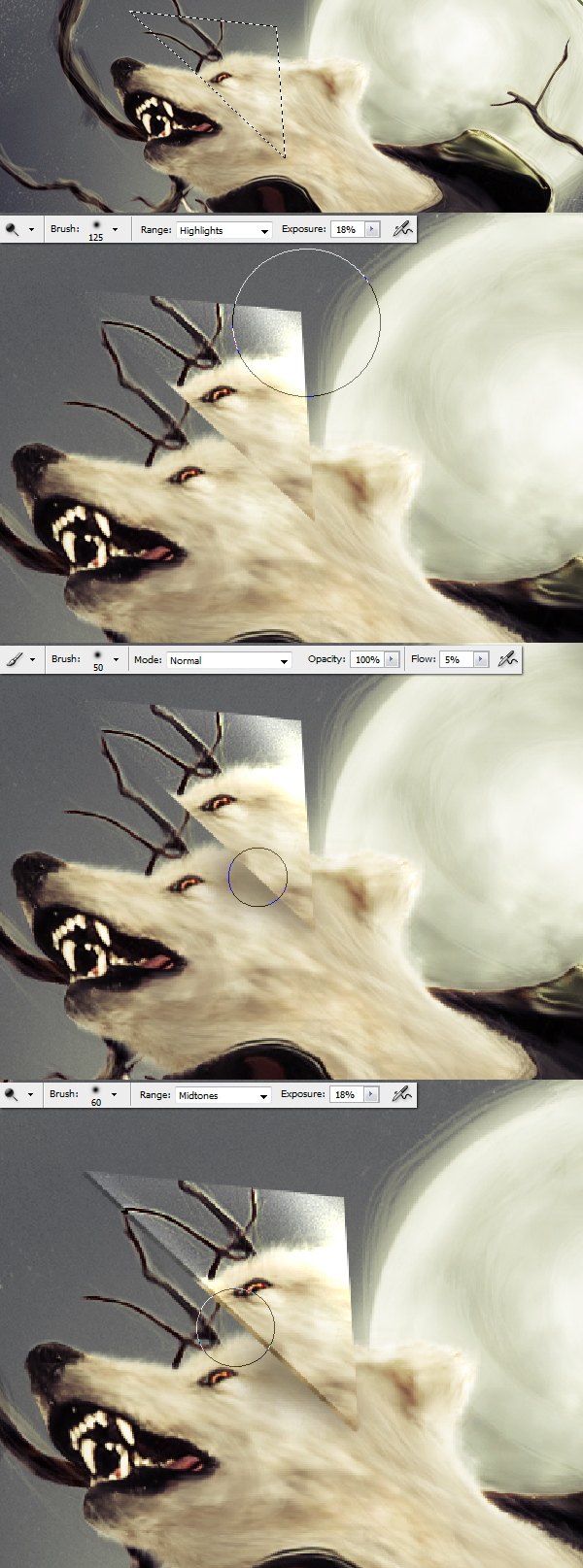Open tool preset arrow beside Brush tool icon

[x=32, y=659]
